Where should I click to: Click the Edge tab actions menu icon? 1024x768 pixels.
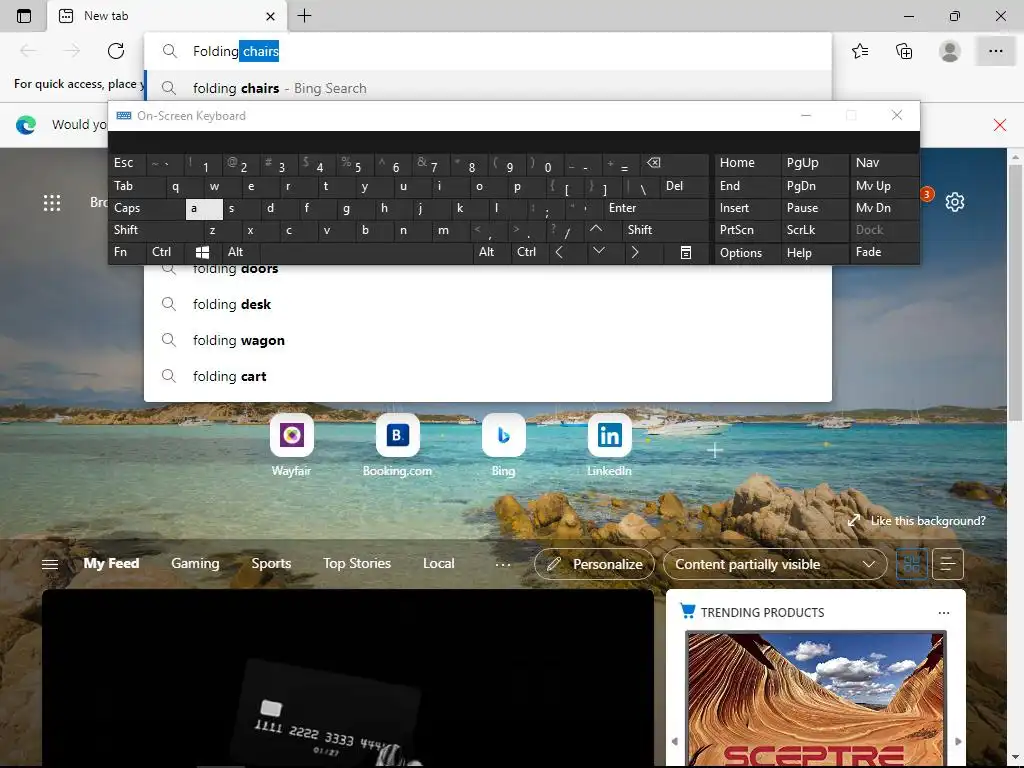24,16
